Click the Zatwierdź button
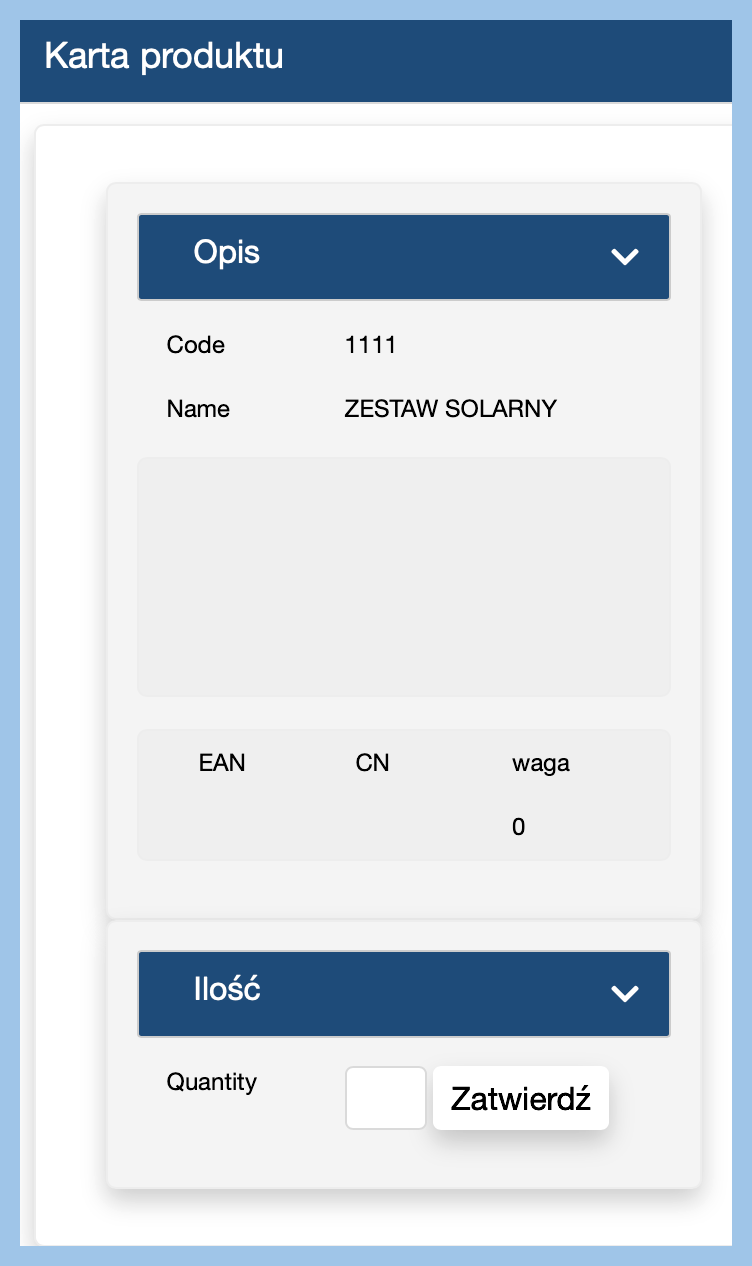 pyautogui.click(x=520, y=1099)
